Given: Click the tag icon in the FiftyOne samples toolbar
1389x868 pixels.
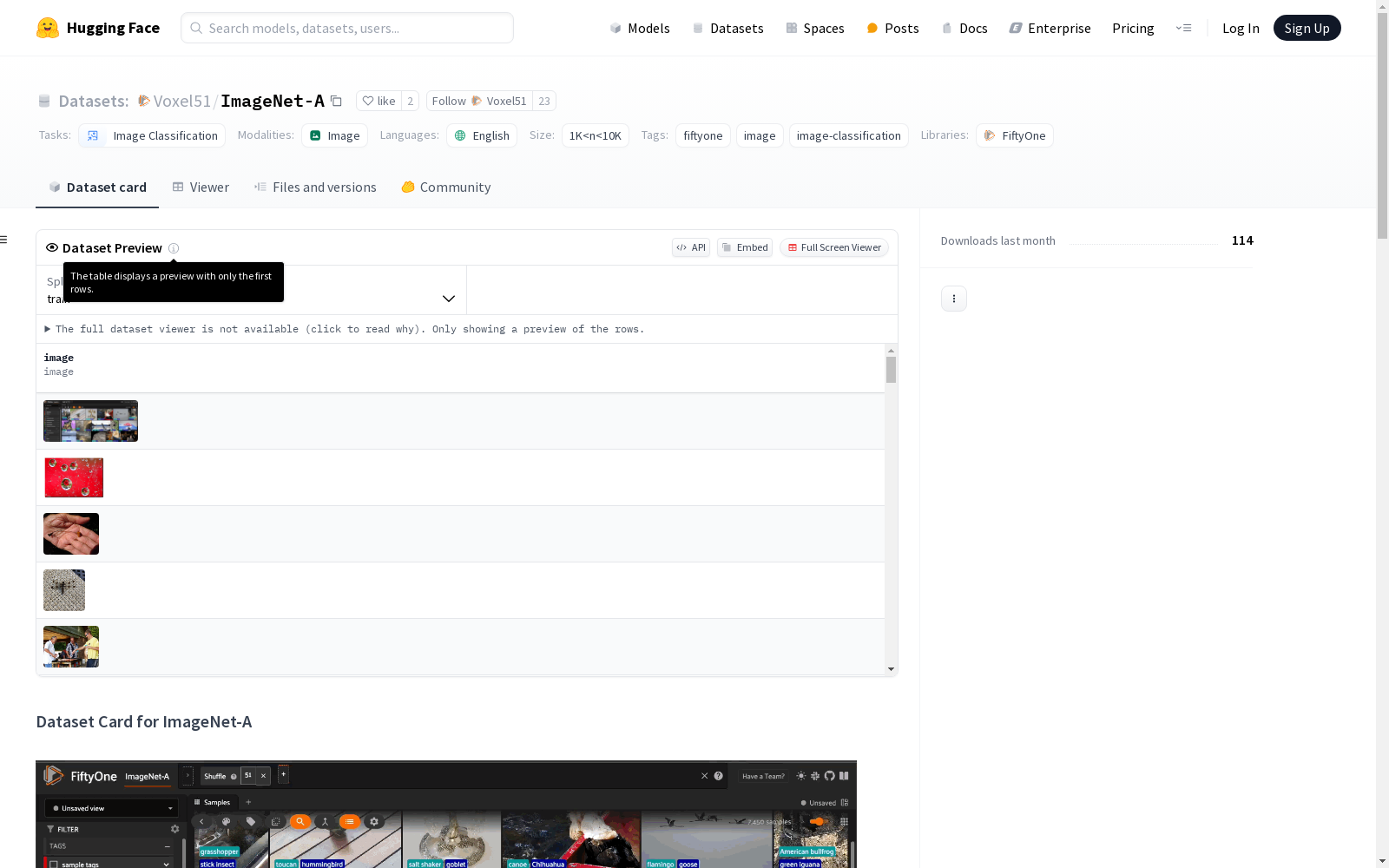Looking at the screenshot, I should click(250, 822).
